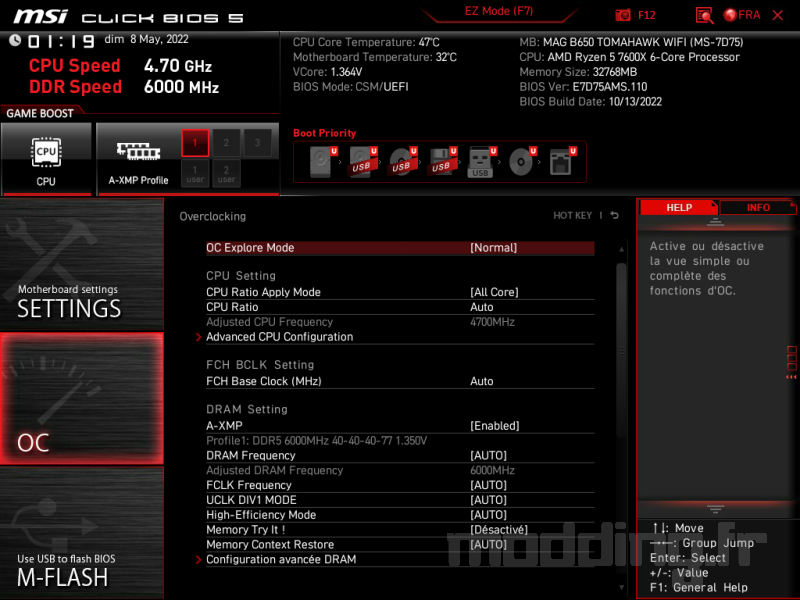The height and width of the screenshot is (600, 800).
Task: Click the settings list scrollbar thumb
Action: click(621, 349)
